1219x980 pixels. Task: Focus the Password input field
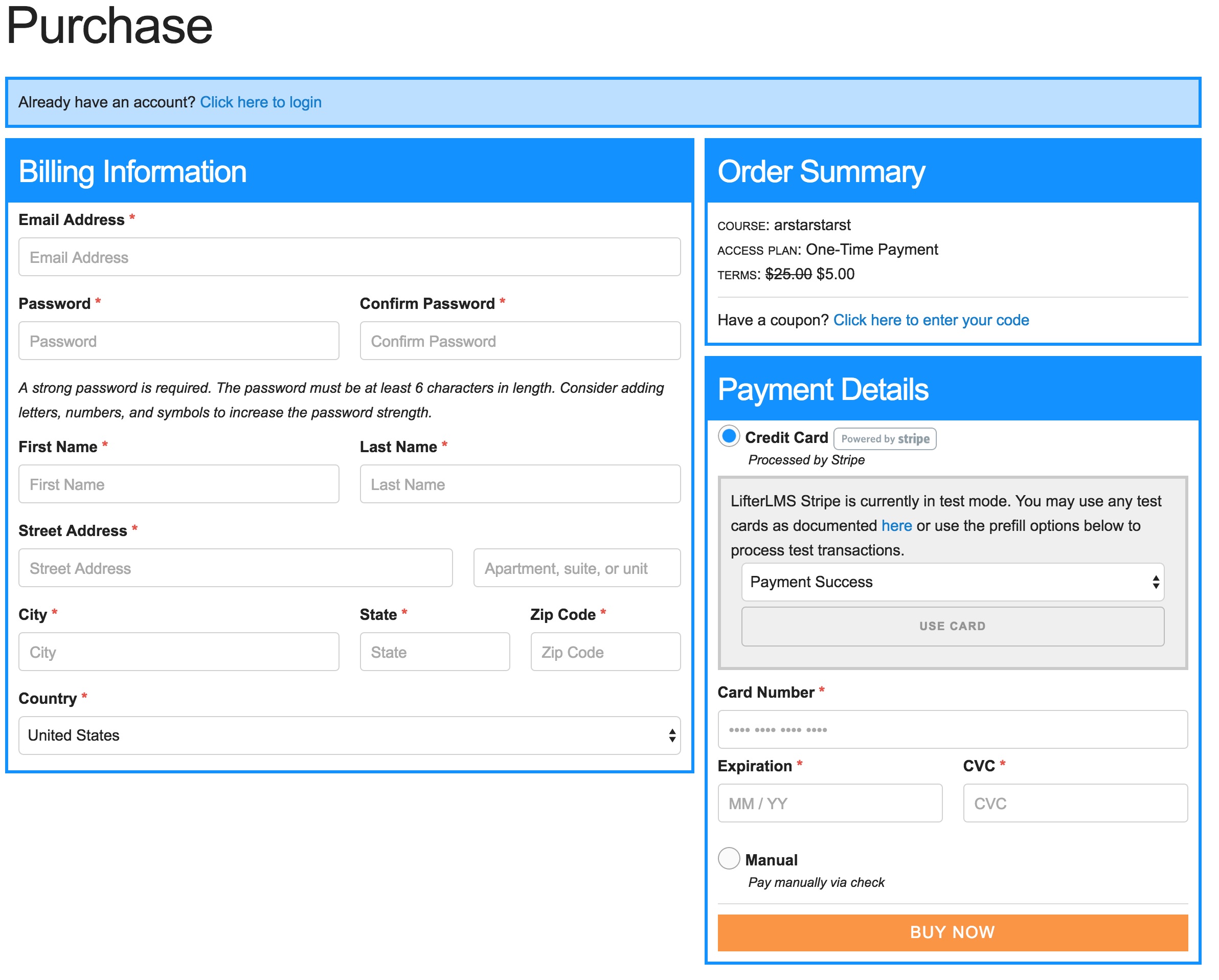point(178,341)
